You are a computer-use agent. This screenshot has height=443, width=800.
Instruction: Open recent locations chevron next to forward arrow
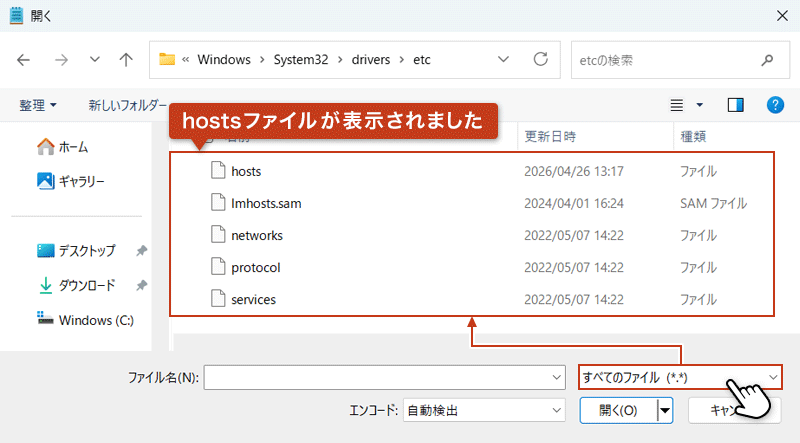point(94,59)
